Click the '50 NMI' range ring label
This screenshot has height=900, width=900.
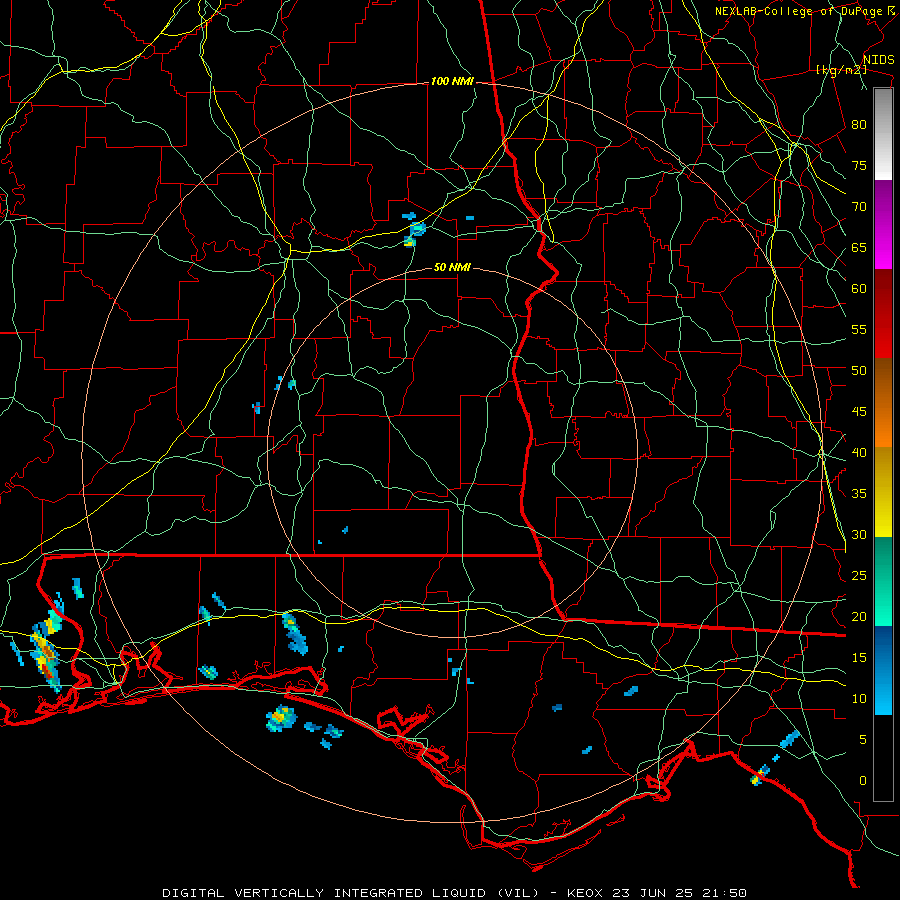(x=452, y=267)
